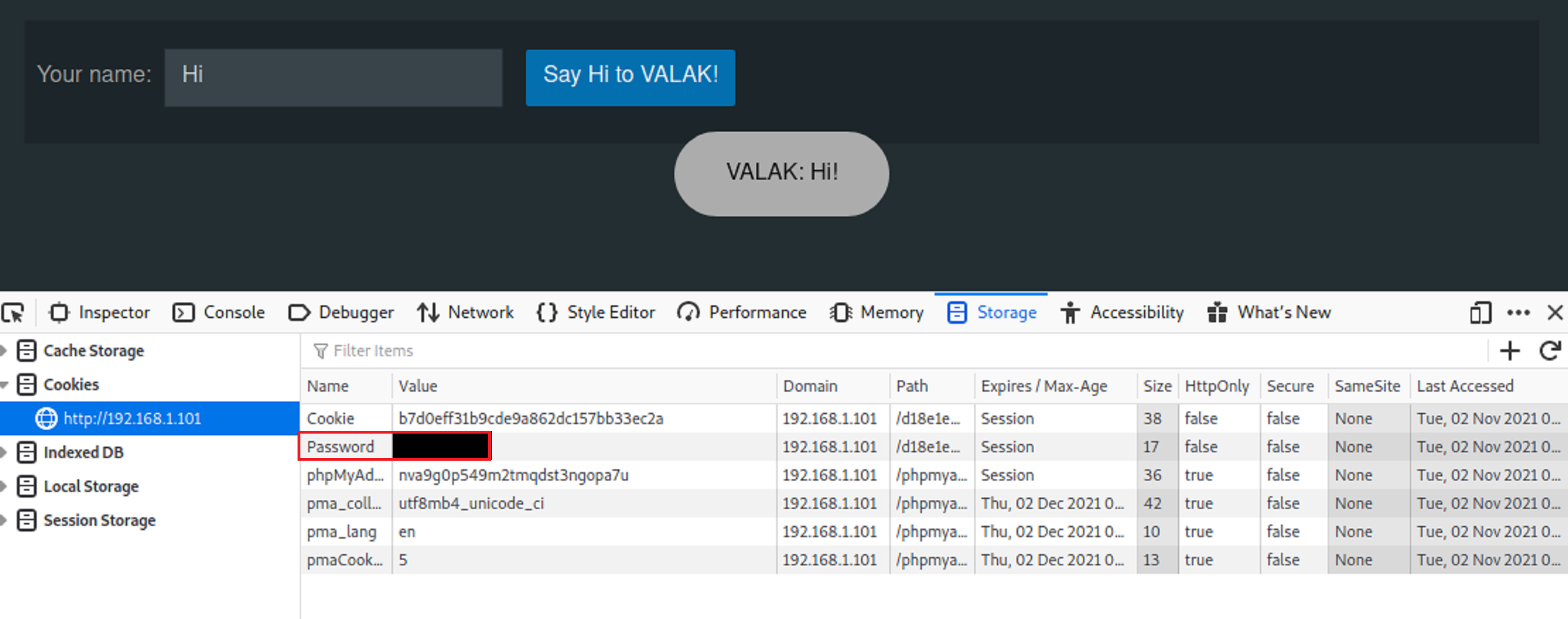Expand the Cache Storage tree node

point(5,350)
